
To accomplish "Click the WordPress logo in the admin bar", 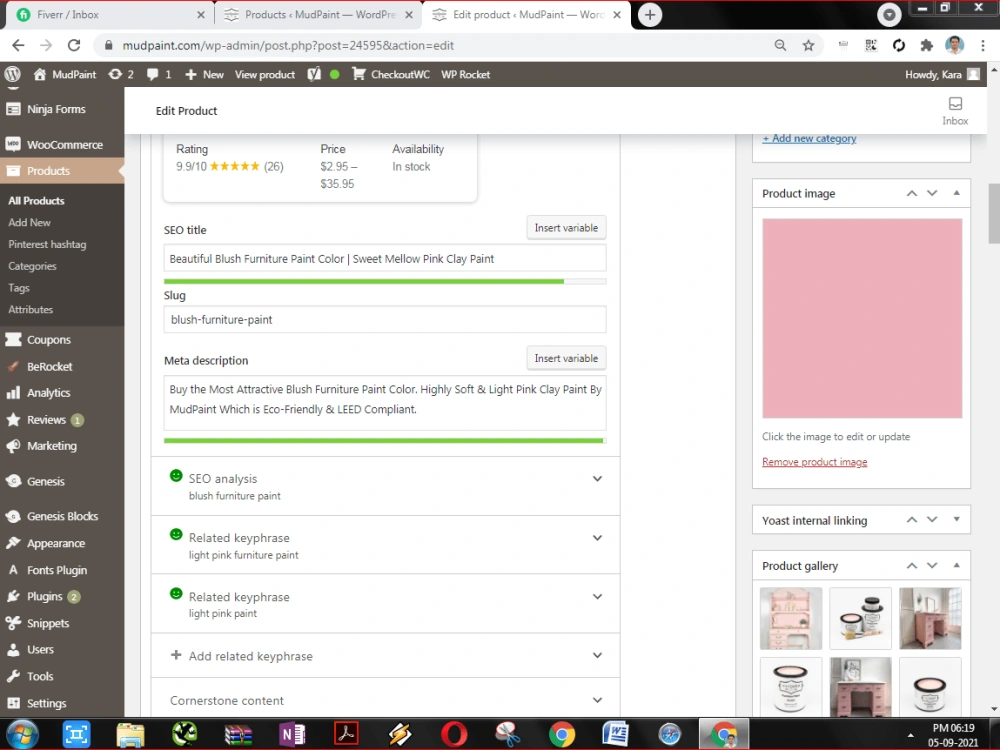I will pos(13,74).
